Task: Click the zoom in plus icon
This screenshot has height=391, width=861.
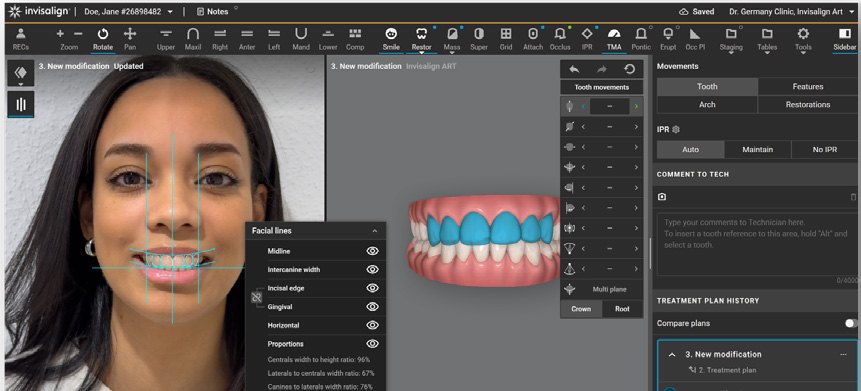Action: point(60,34)
